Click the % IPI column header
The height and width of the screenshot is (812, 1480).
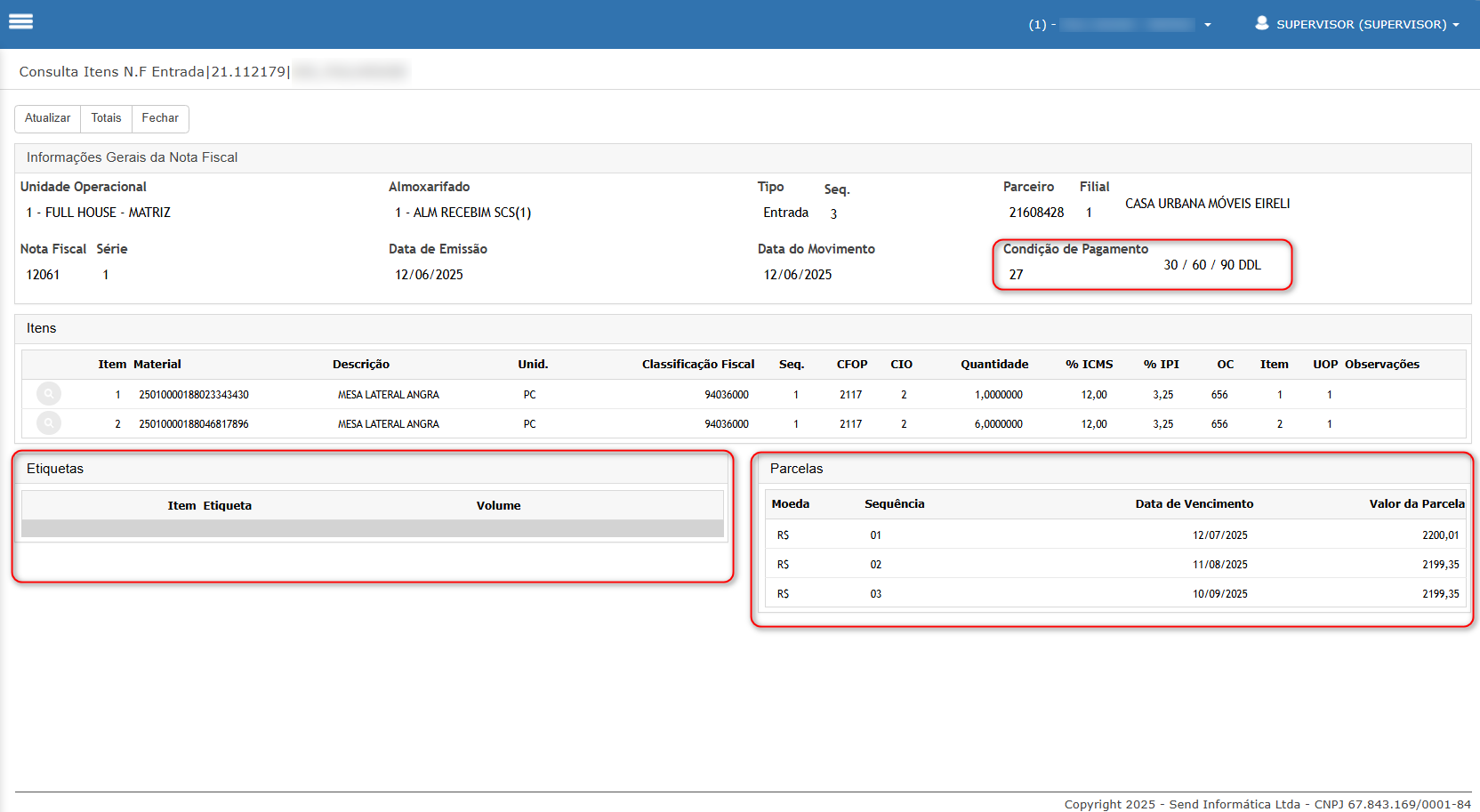pos(1162,364)
